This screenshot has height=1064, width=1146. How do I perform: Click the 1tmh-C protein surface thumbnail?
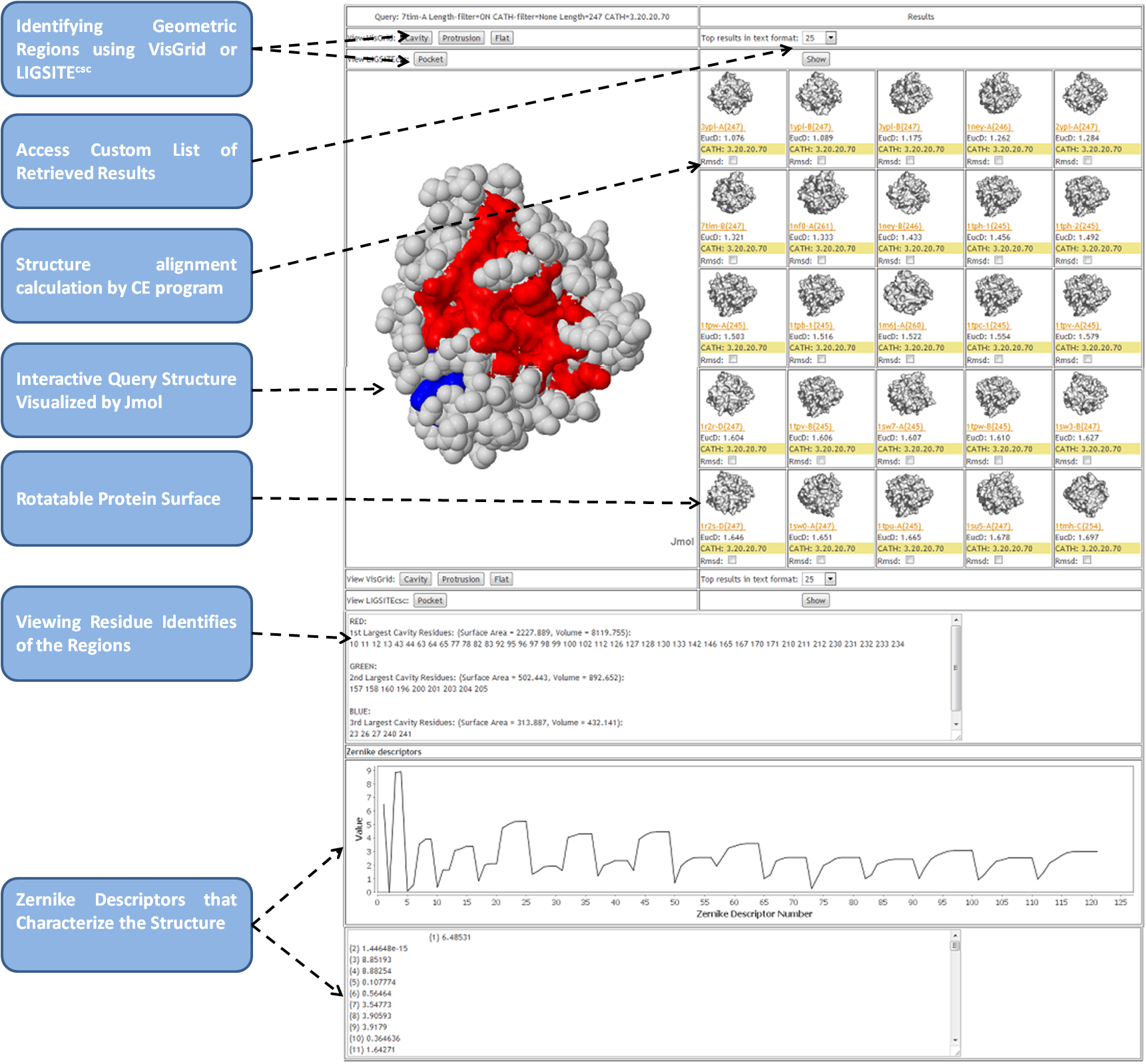[x=1085, y=494]
